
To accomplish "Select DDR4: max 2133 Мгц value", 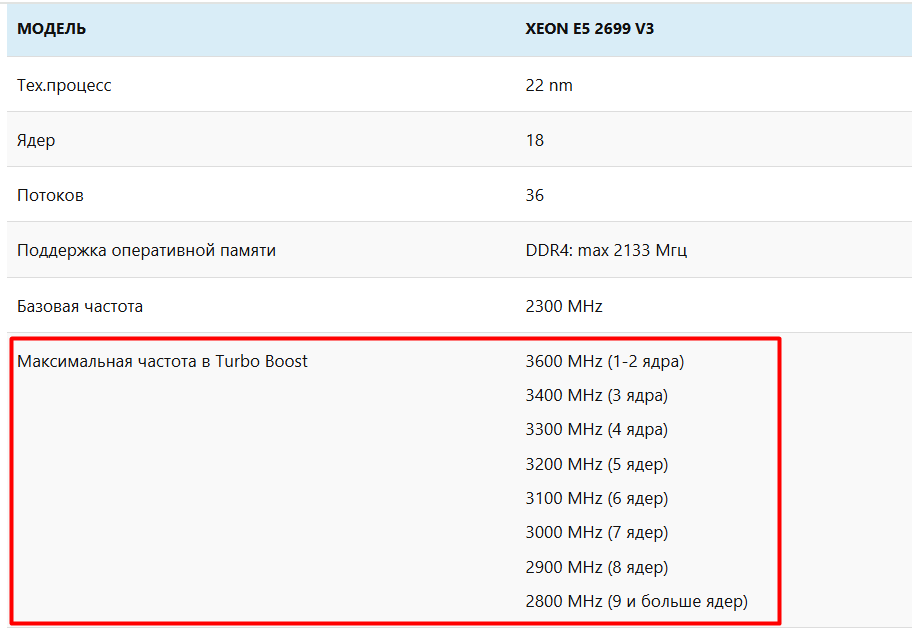I will [x=606, y=250].
